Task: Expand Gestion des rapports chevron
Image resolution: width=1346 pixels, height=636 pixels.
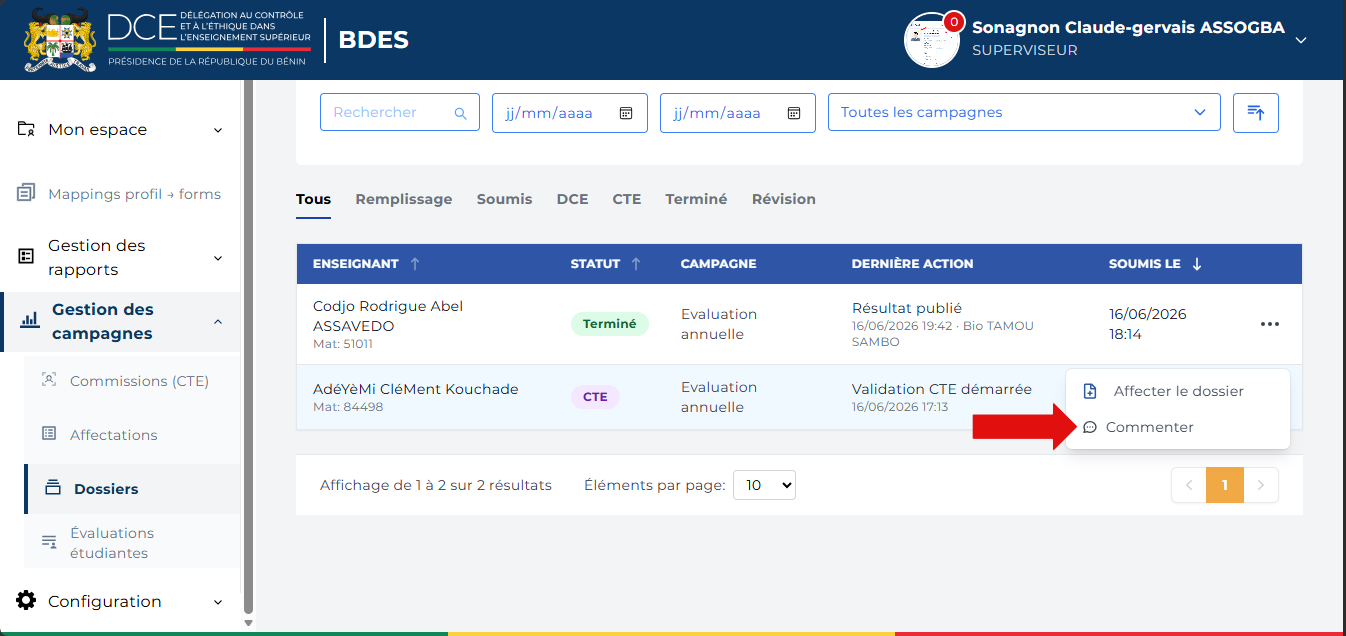Action: point(218,258)
